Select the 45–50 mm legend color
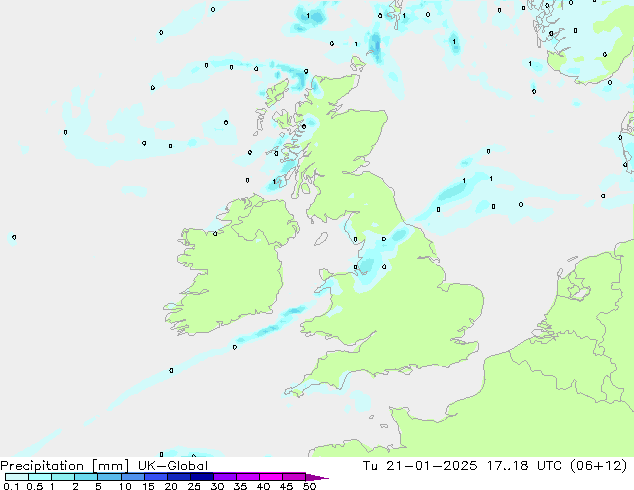This screenshot has width=634, height=490. [294, 477]
